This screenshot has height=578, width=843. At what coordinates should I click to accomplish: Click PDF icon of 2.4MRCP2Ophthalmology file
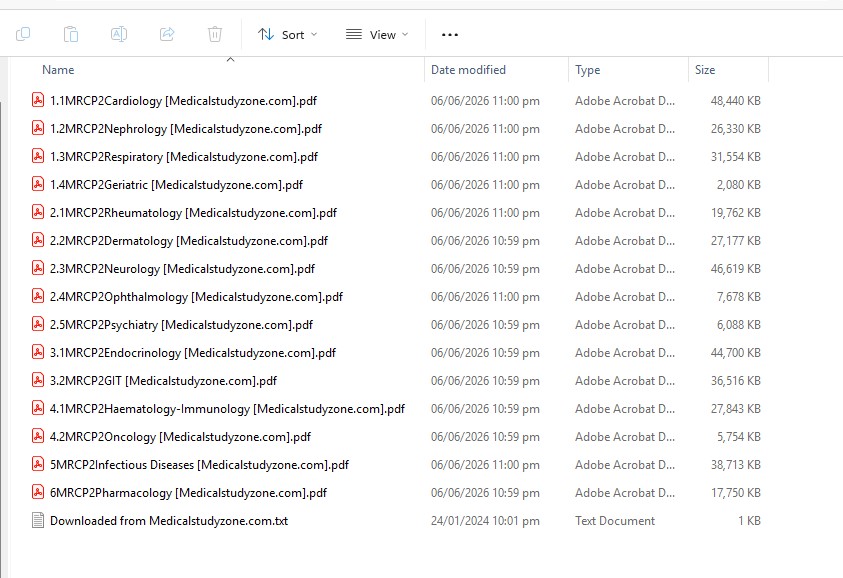(x=38, y=296)
